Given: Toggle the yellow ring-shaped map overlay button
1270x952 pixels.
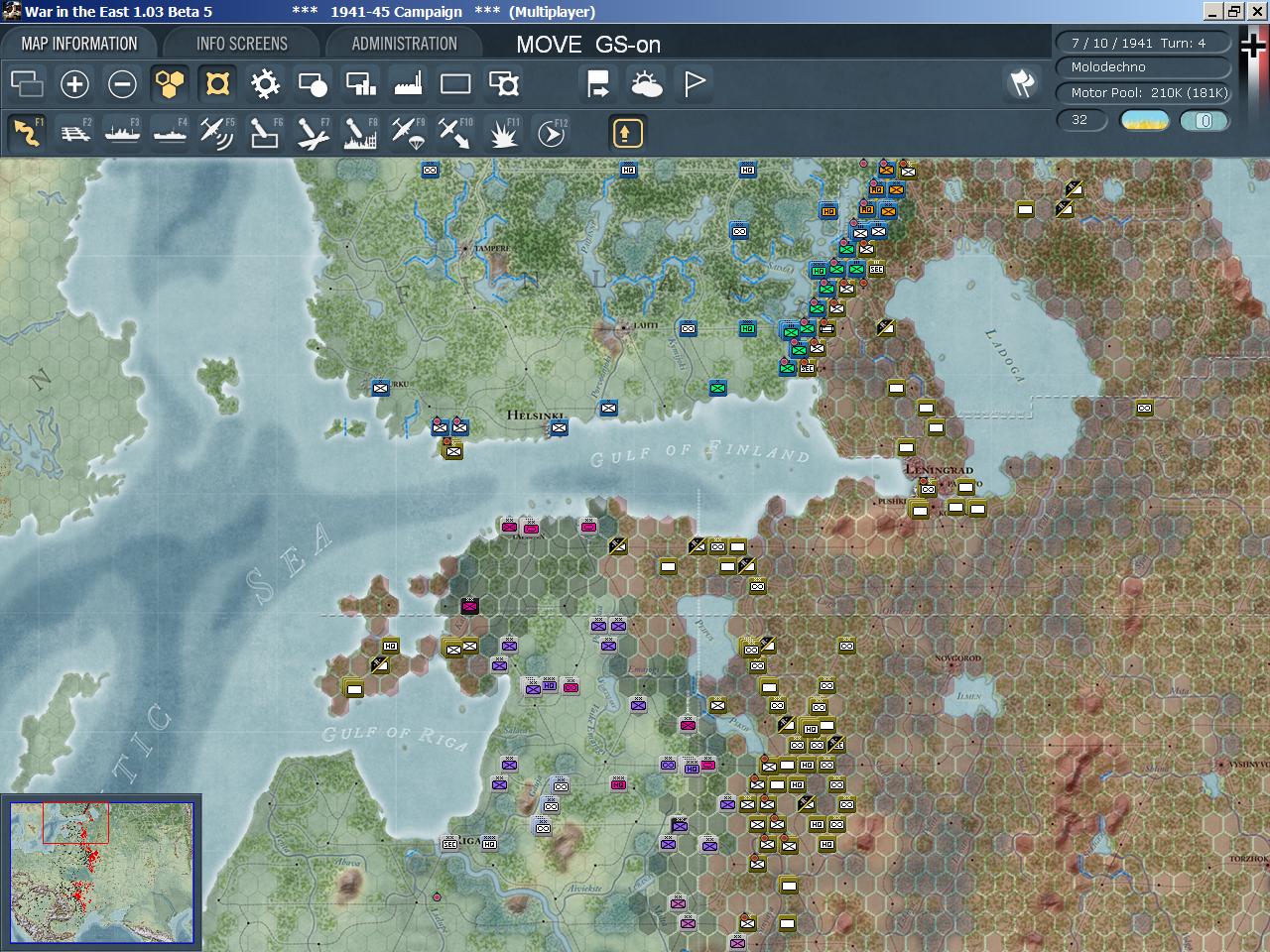Looking at the screenshot, I should [217, 84].
